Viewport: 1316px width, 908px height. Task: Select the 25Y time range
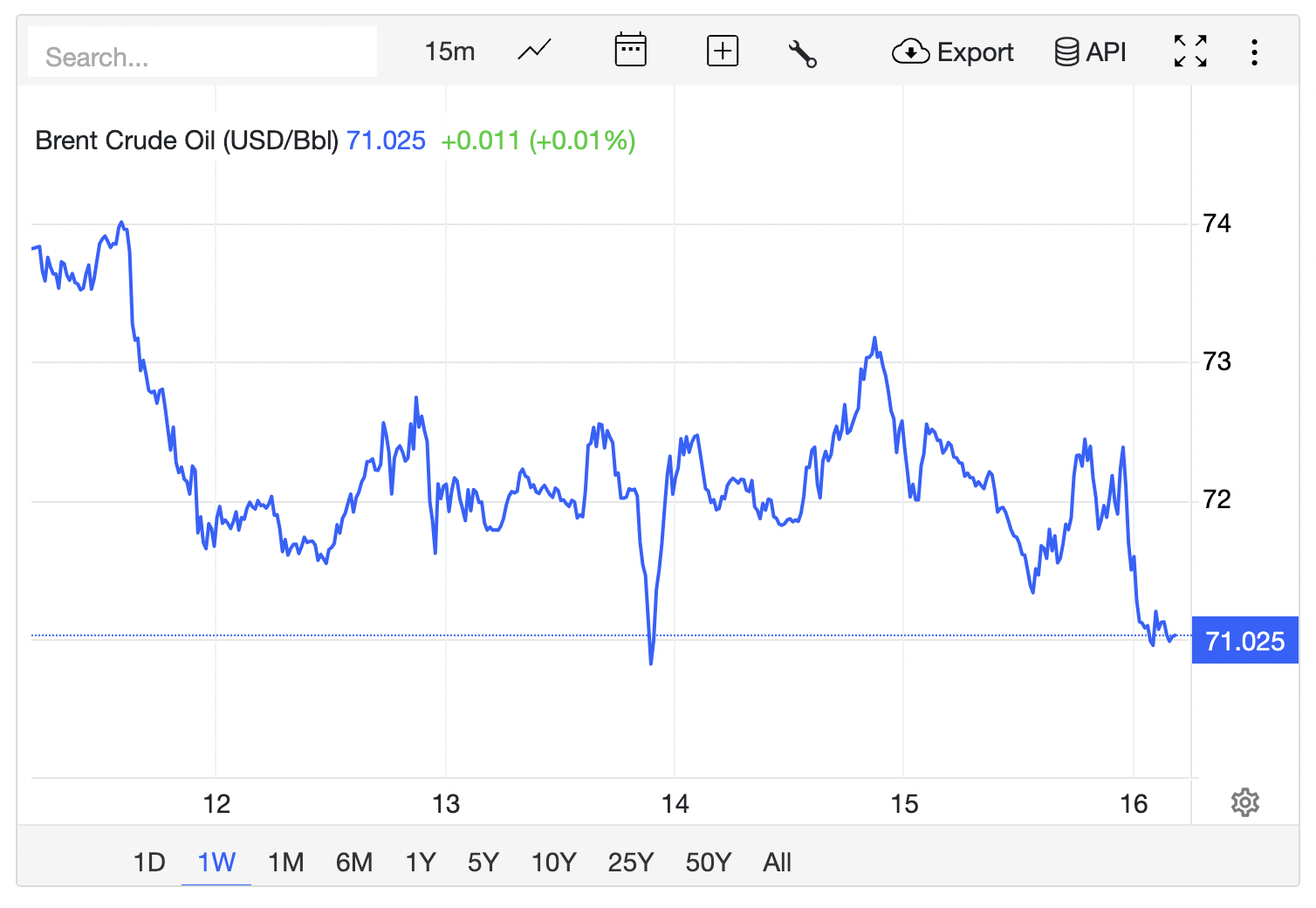click(x=631, y=863)
